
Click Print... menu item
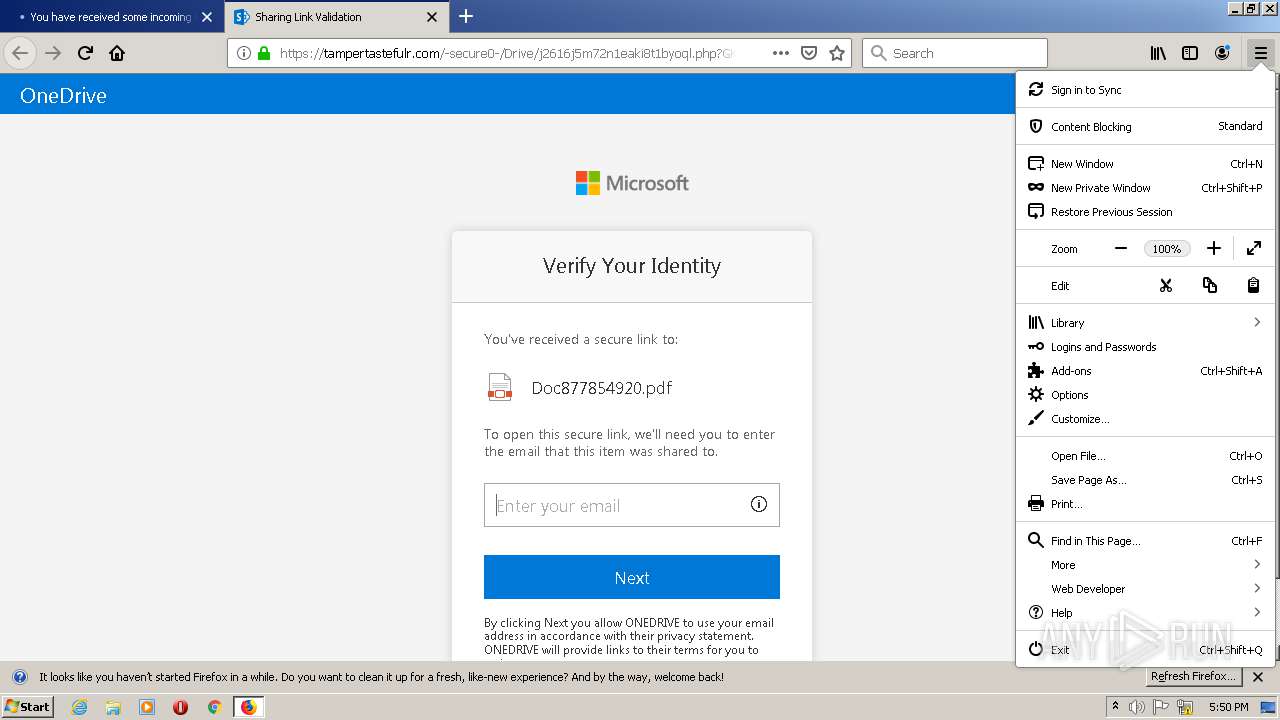point(1145,504)
